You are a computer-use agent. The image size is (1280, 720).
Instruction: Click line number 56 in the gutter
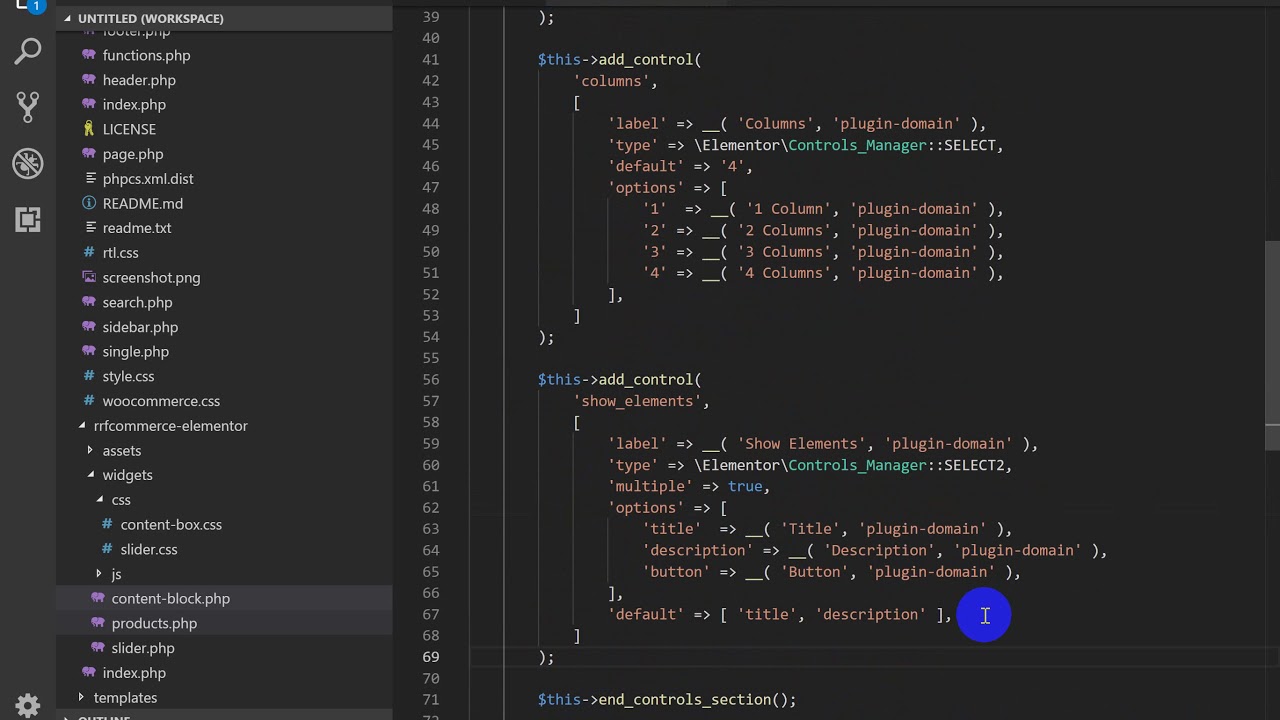coord(431,380)
